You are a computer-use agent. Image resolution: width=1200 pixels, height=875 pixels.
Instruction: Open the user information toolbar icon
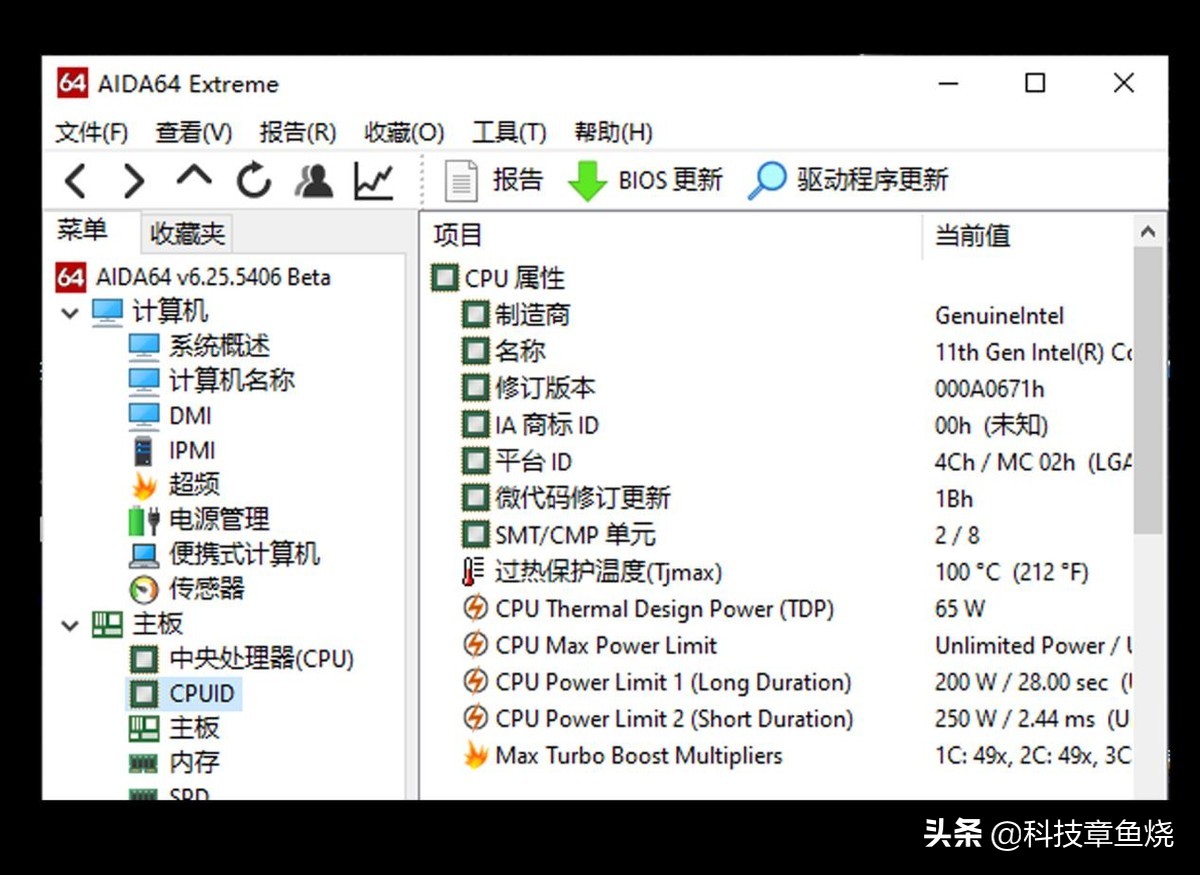tap(313, 180)
